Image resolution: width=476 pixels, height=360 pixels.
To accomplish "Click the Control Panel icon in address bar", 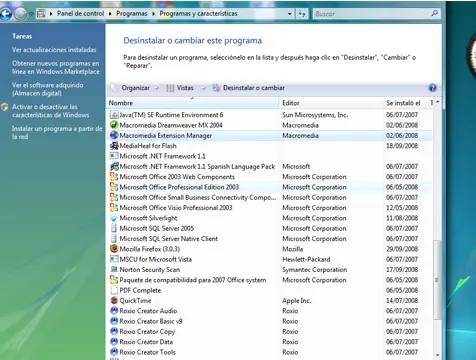I will coord(41,14).
